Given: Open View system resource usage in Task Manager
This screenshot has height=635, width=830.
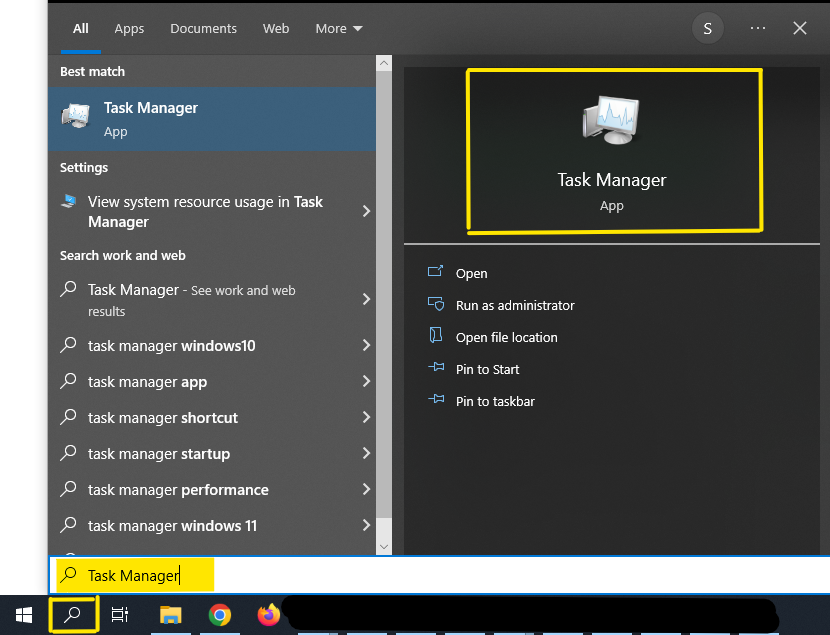Looking at the screenshot, I should click(212, 212).
